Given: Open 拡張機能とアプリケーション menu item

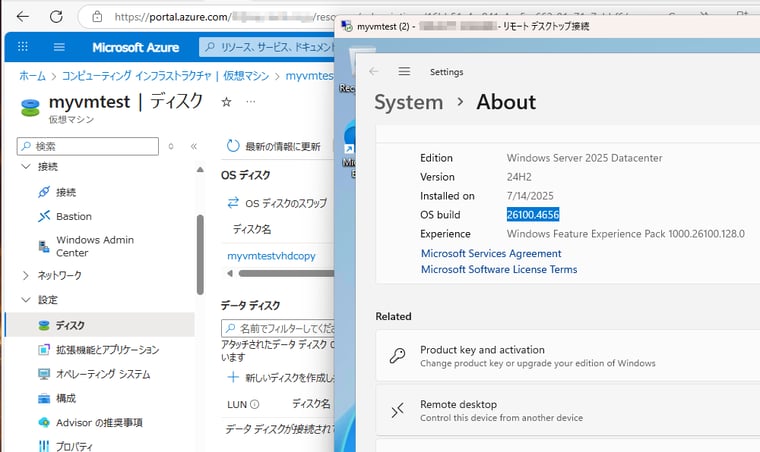Looking at the screenshot, I should (107, 349).
